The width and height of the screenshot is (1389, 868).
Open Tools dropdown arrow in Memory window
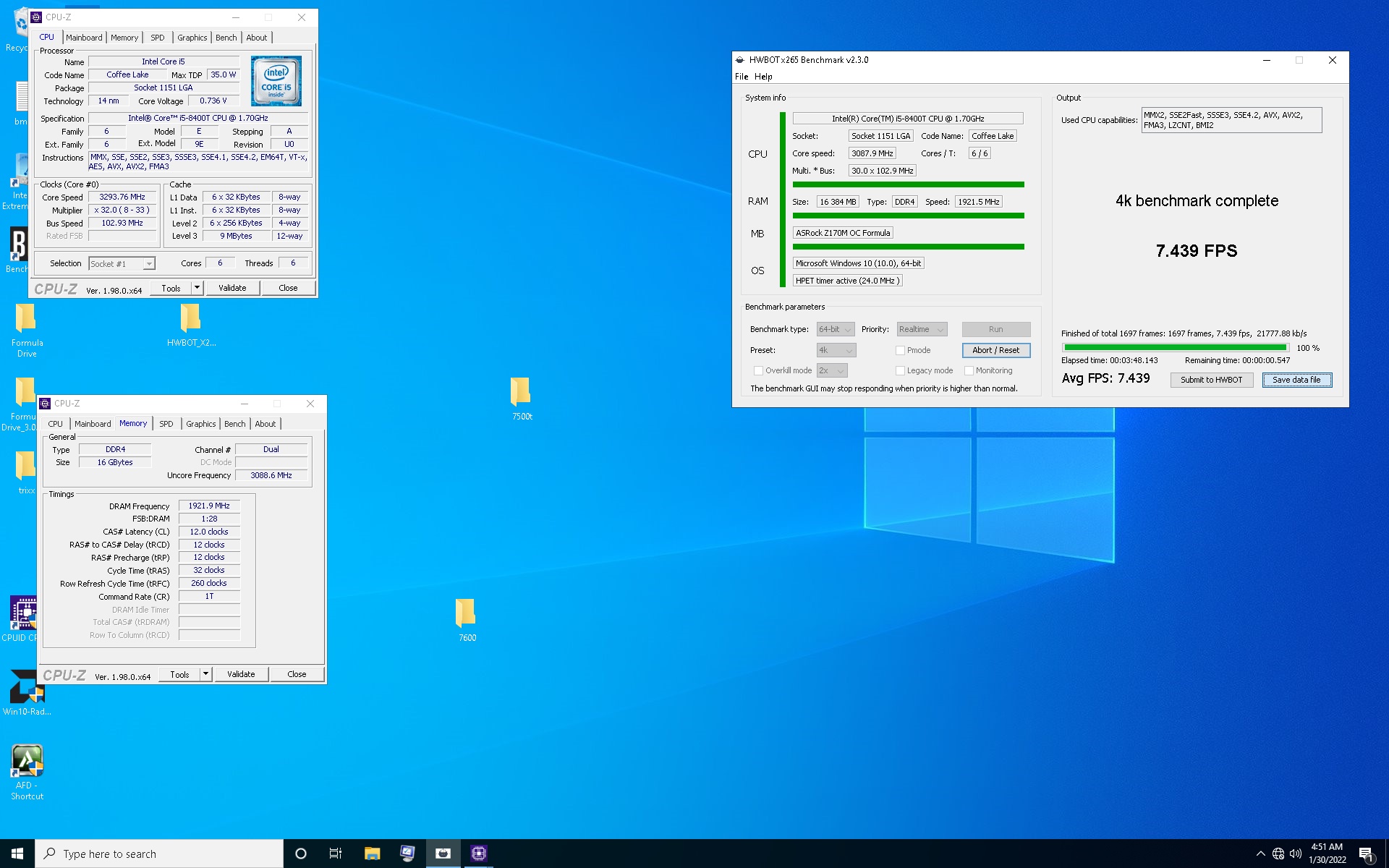click(x=205, y=674)
